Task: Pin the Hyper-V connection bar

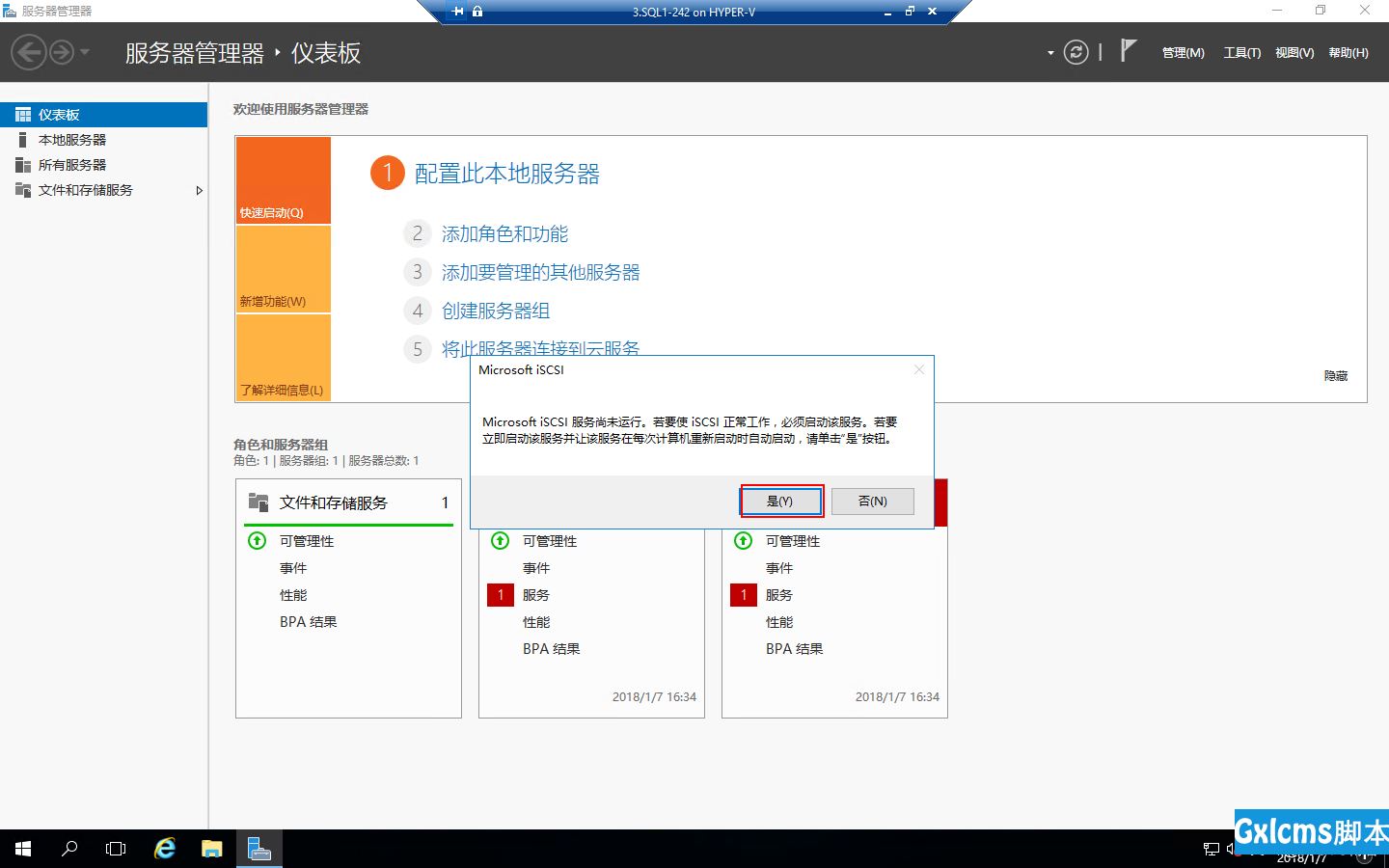Action: [x=457, y=12]
